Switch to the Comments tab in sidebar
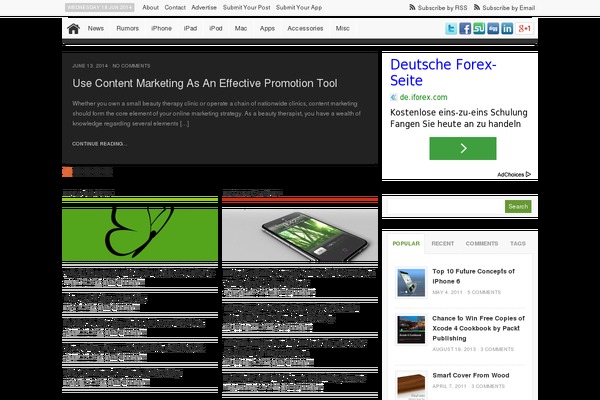 click(x=481, y=243)
